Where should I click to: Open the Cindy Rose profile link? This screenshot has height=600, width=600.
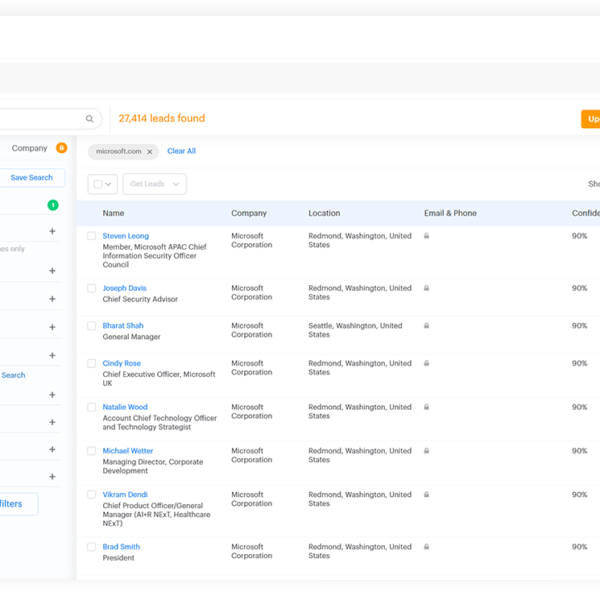(121, 363)
